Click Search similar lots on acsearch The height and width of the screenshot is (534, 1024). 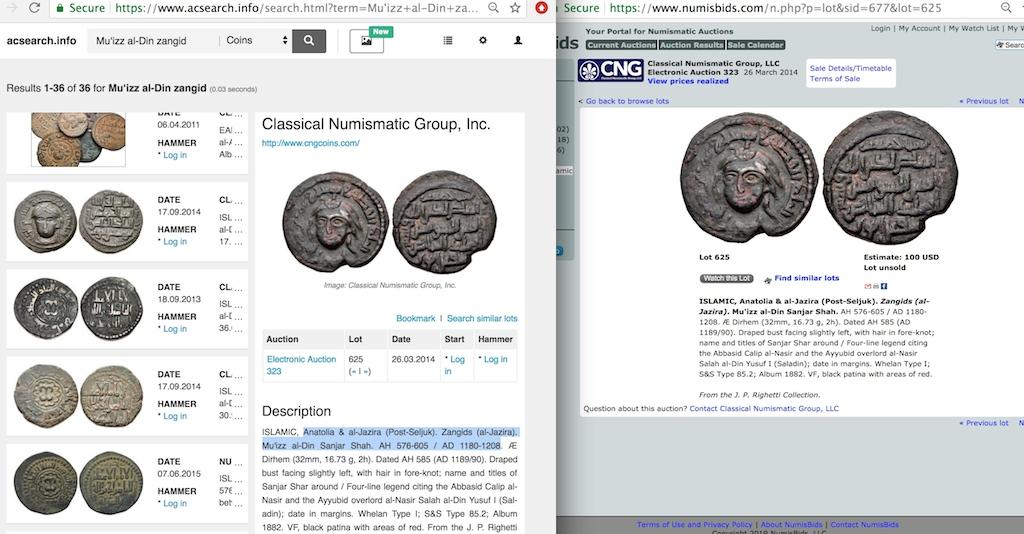click(482, 319)
